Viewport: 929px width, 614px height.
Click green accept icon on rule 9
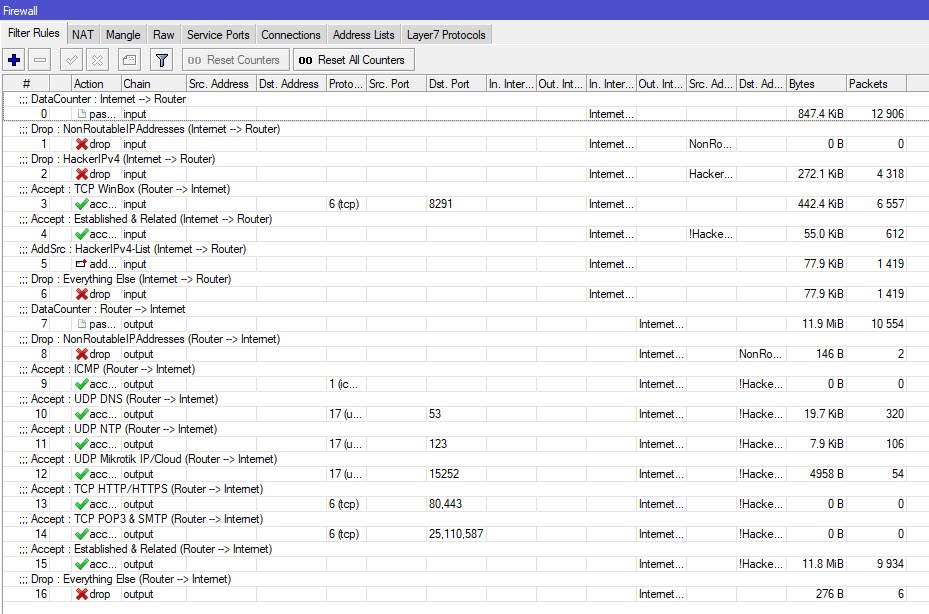point(82,384)
